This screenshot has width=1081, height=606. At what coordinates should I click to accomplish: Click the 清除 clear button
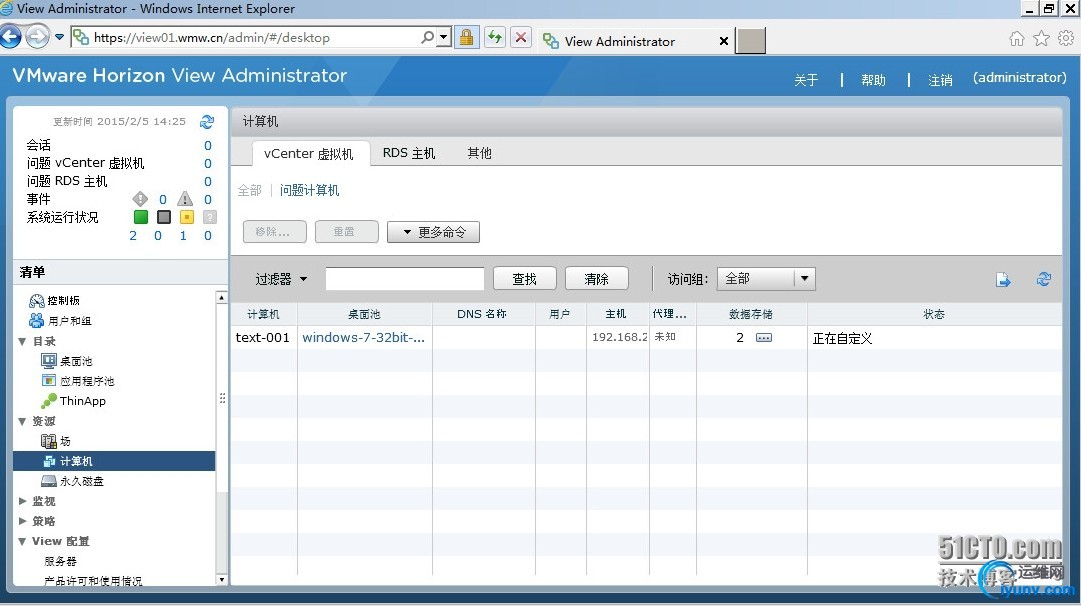[596, 279]
